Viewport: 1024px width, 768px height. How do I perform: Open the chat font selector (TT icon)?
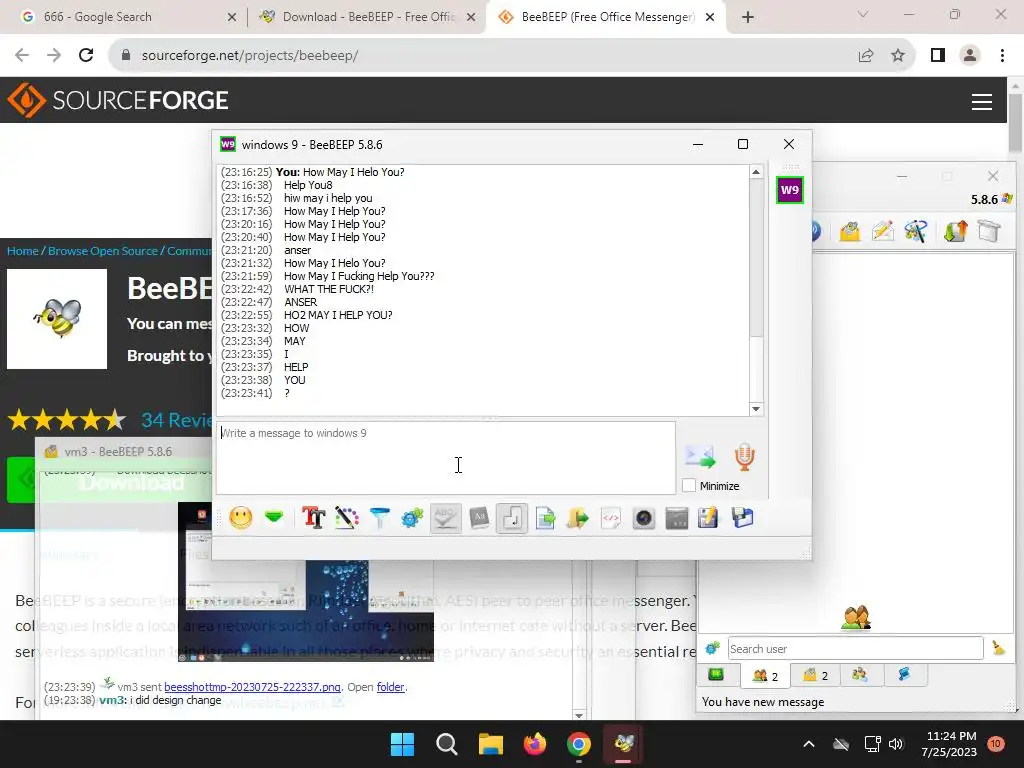[313, 518]
